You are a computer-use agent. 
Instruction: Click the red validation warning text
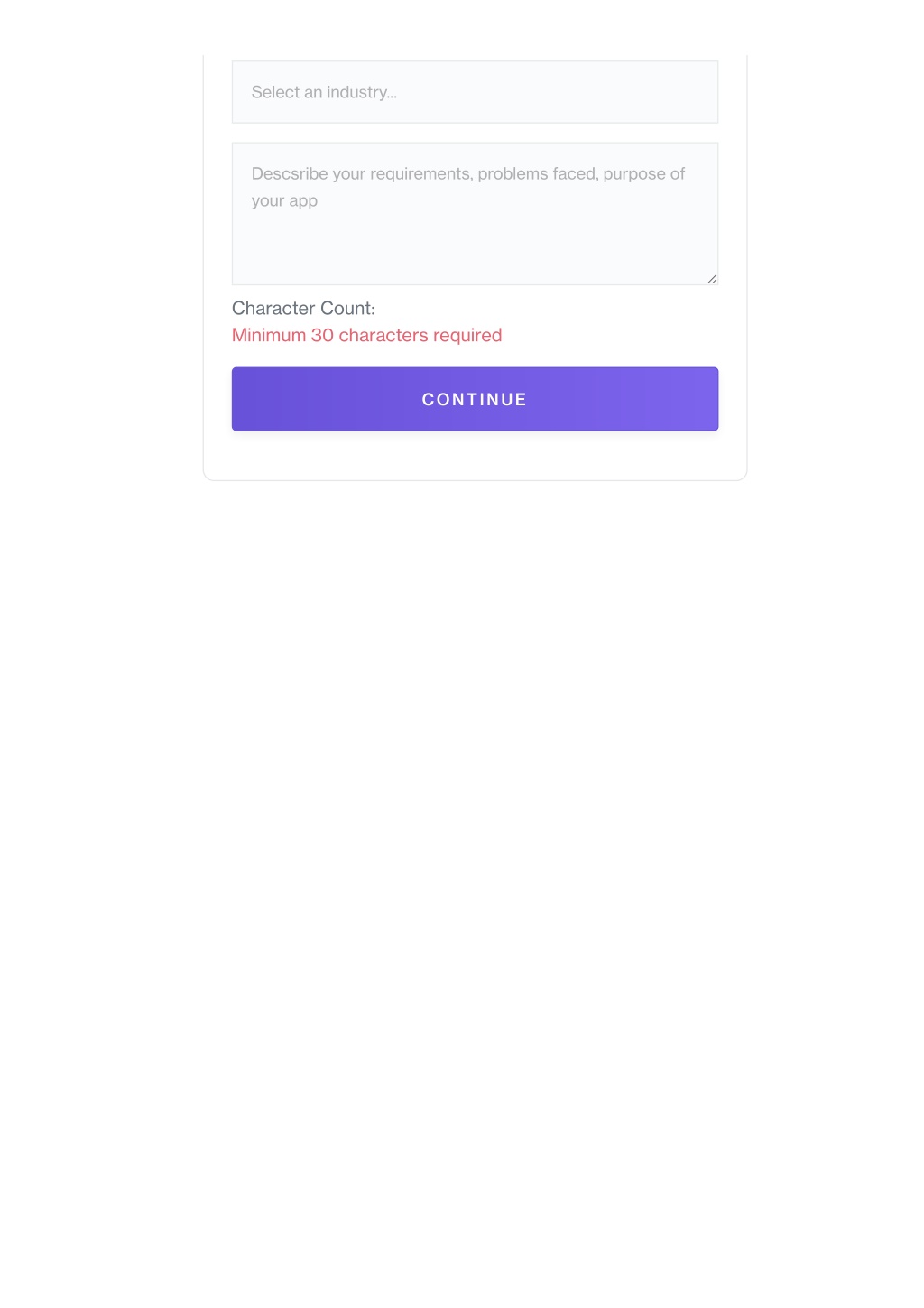pos(366,336)
